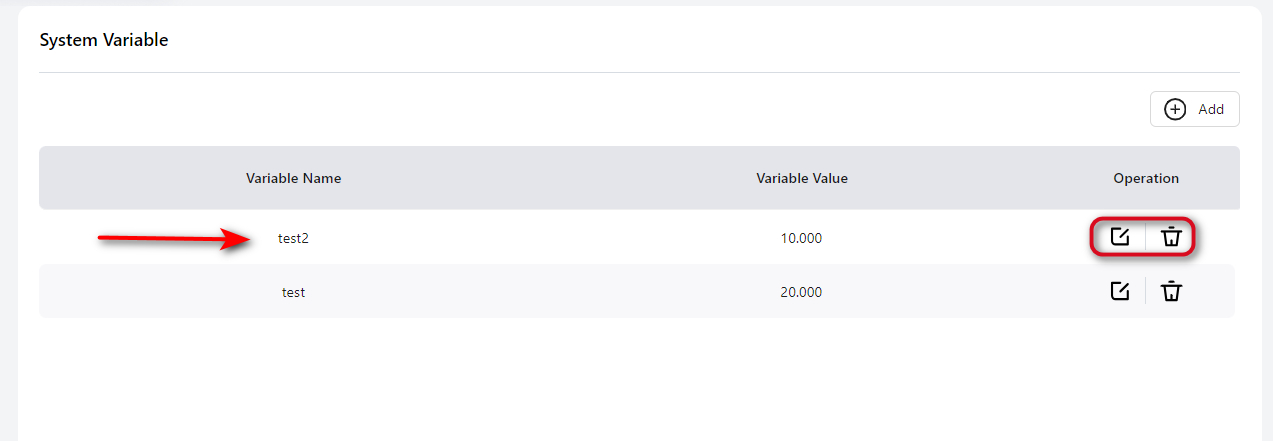This screenshot has height=441, width=1273.
Task: Click the divider between test row icons
Action: pos(1145,291)
